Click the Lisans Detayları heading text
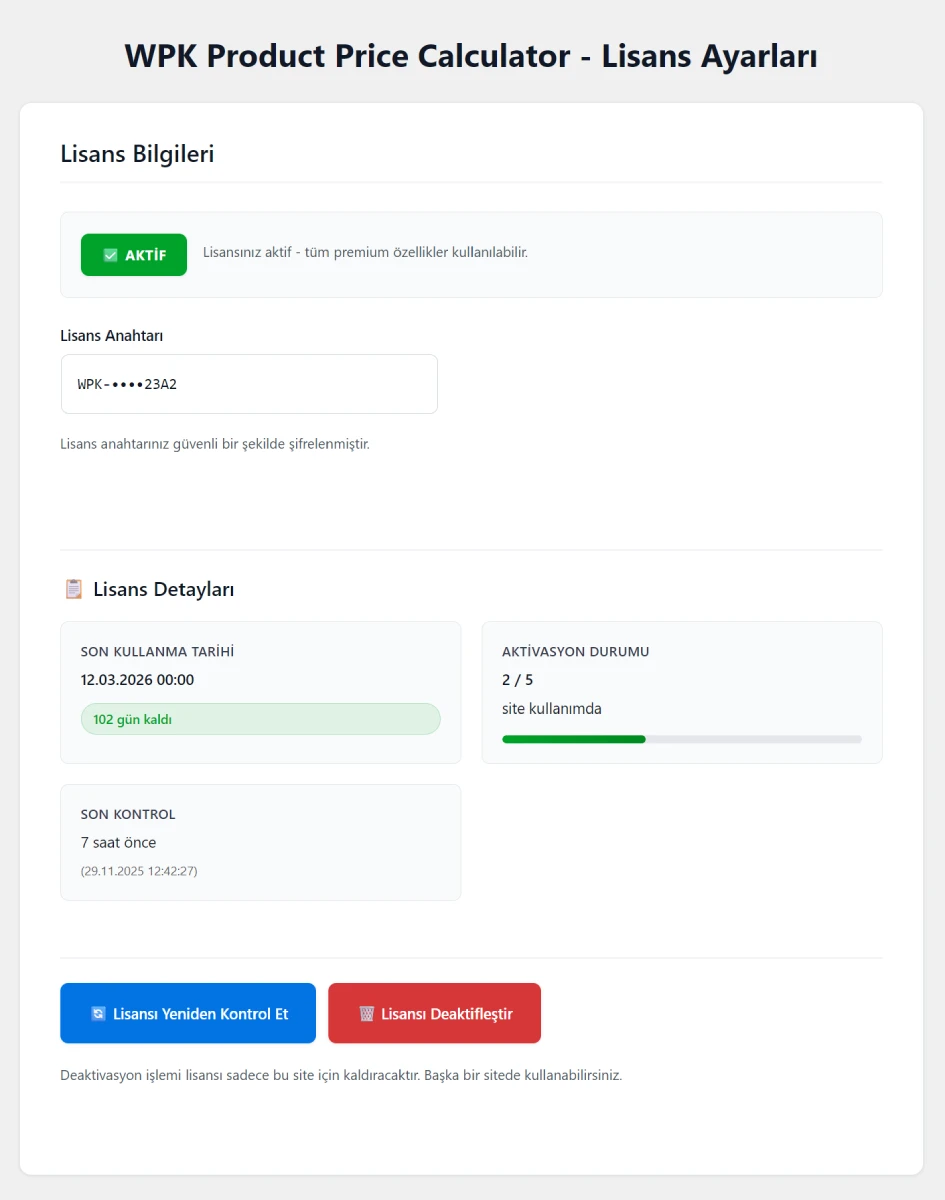Image resolution: width=945 pixels, height=1200 pixels. 164,589
